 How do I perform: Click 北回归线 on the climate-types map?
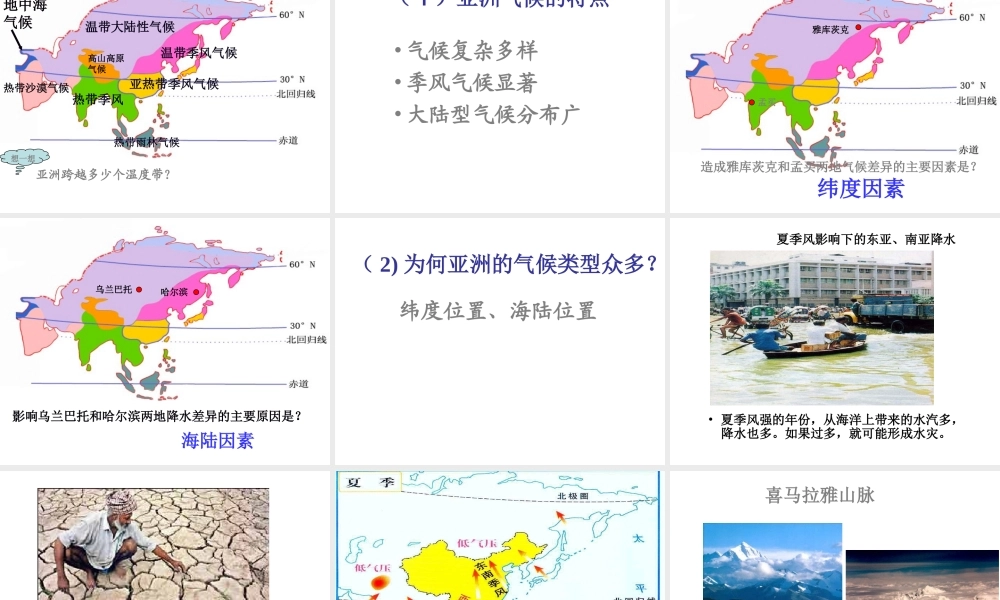(x=296, y=94)
